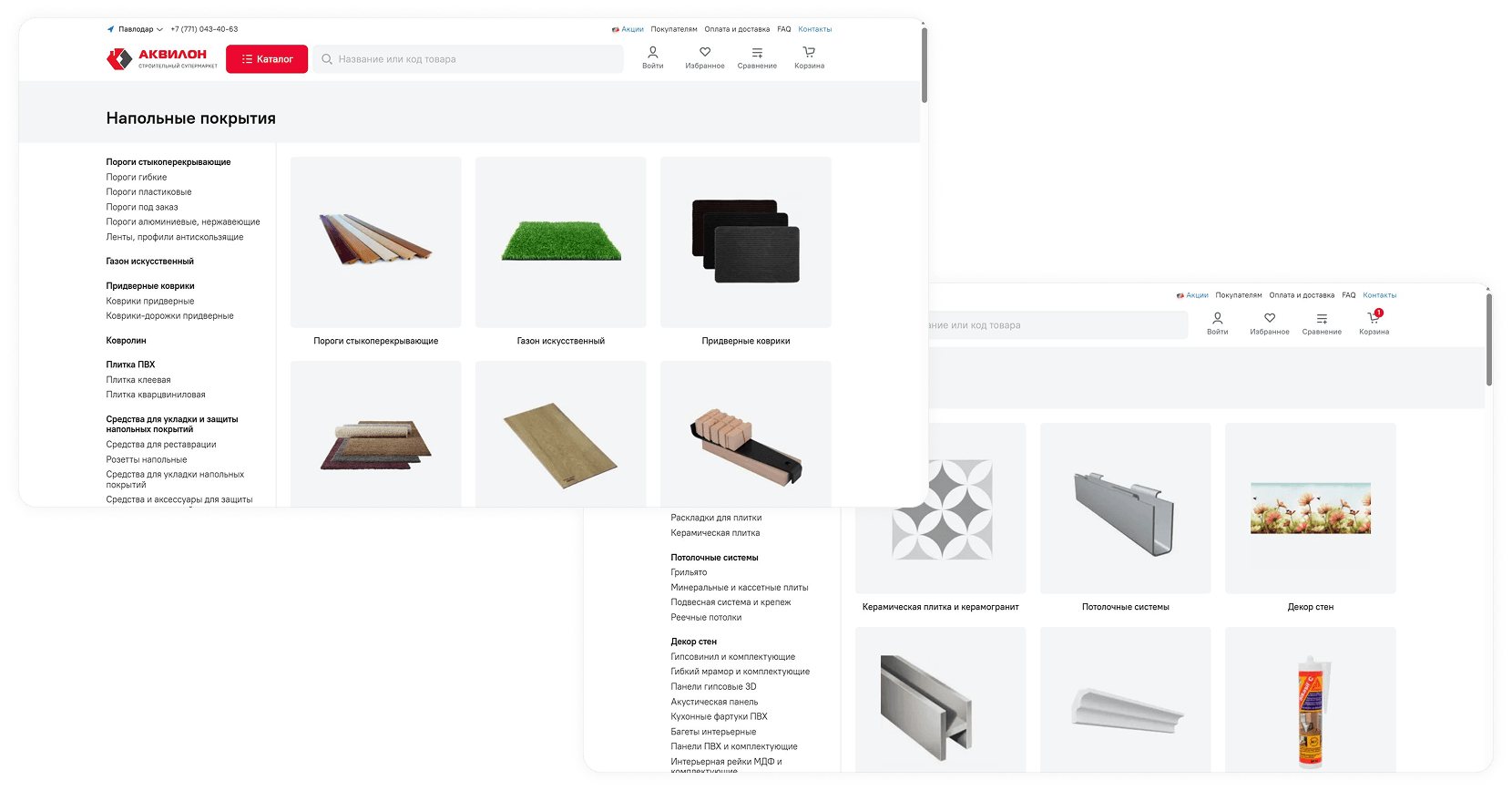1512x791 pixels.
Task: Open the Потолочные системы category thumbnail
Action: pos(1125,508)
